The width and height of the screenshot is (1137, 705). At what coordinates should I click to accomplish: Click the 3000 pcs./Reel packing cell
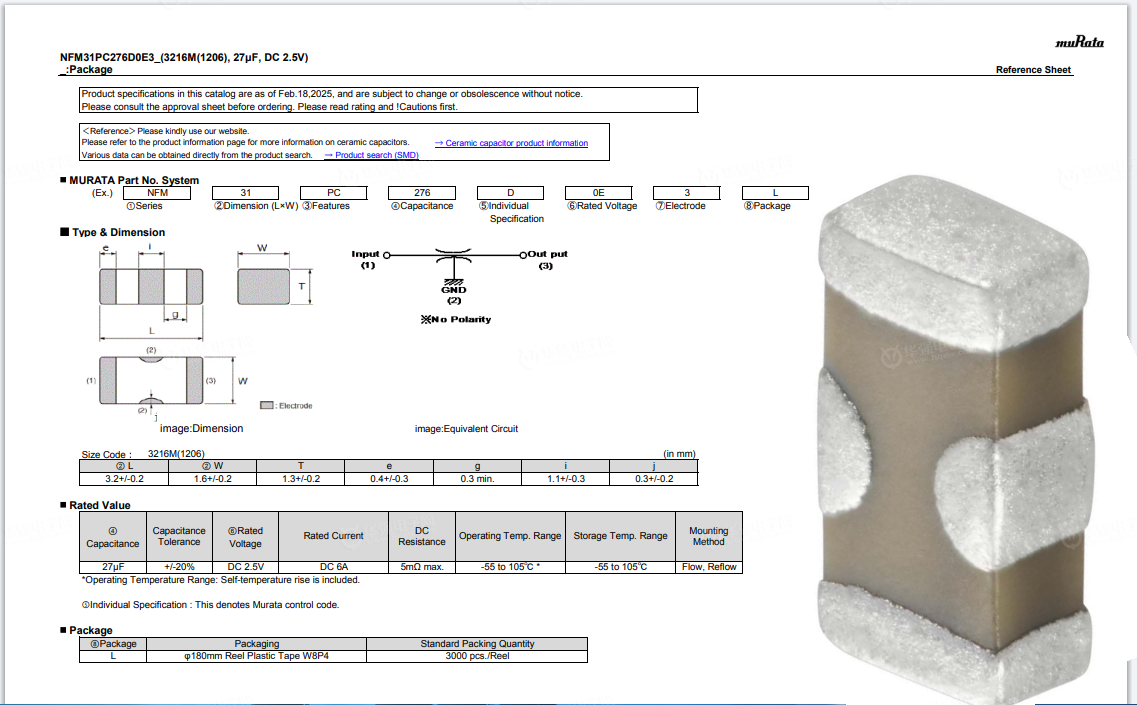tap(477, 656)
